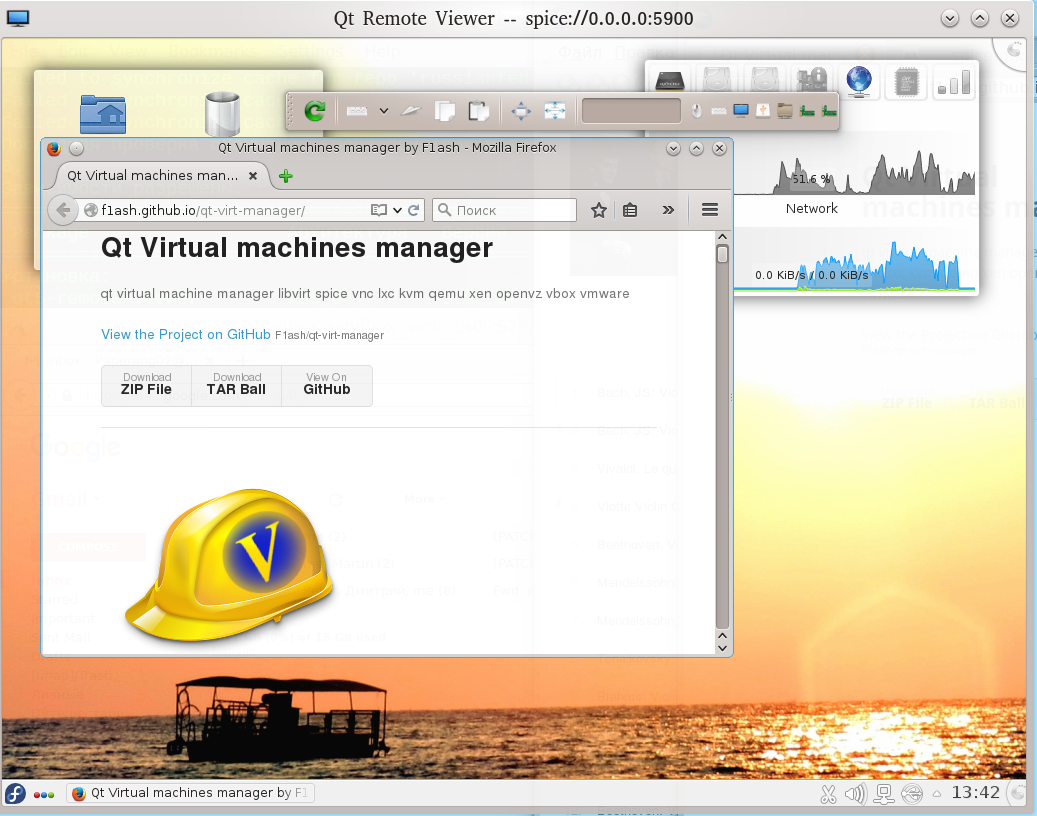Go back with Firefox back arrow
The width and height of the screenshot is (1037, 816).
[x=63, y=210]
